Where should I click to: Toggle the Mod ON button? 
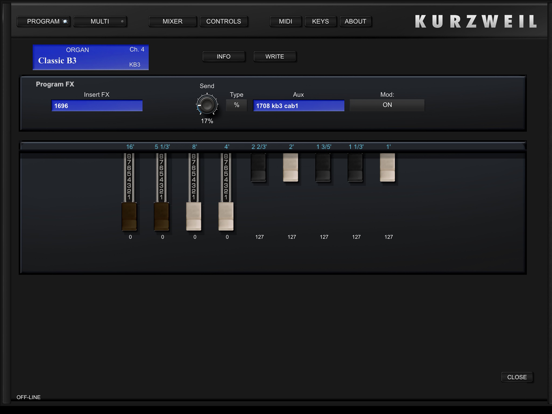pos(387,105)
